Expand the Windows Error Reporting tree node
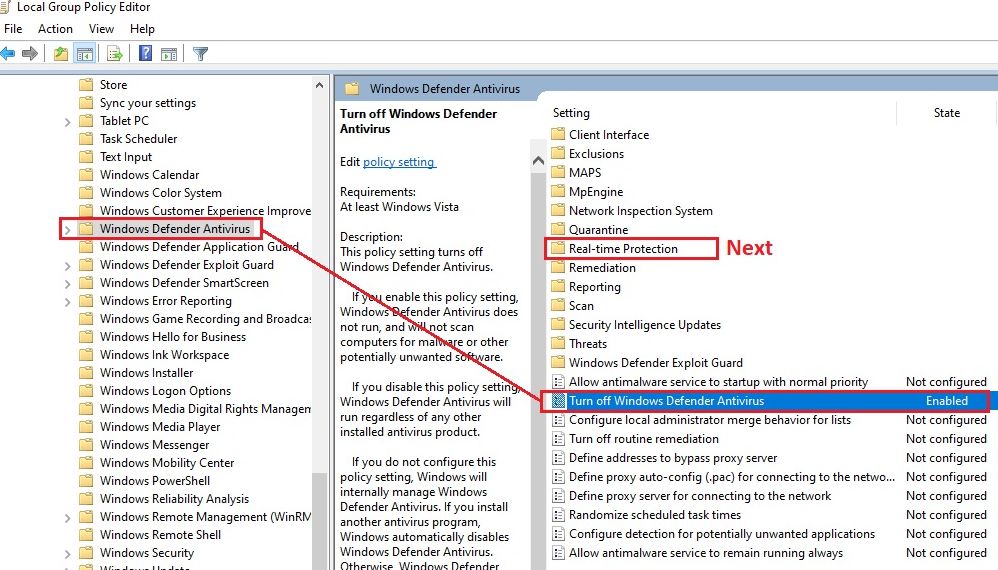 67,302
